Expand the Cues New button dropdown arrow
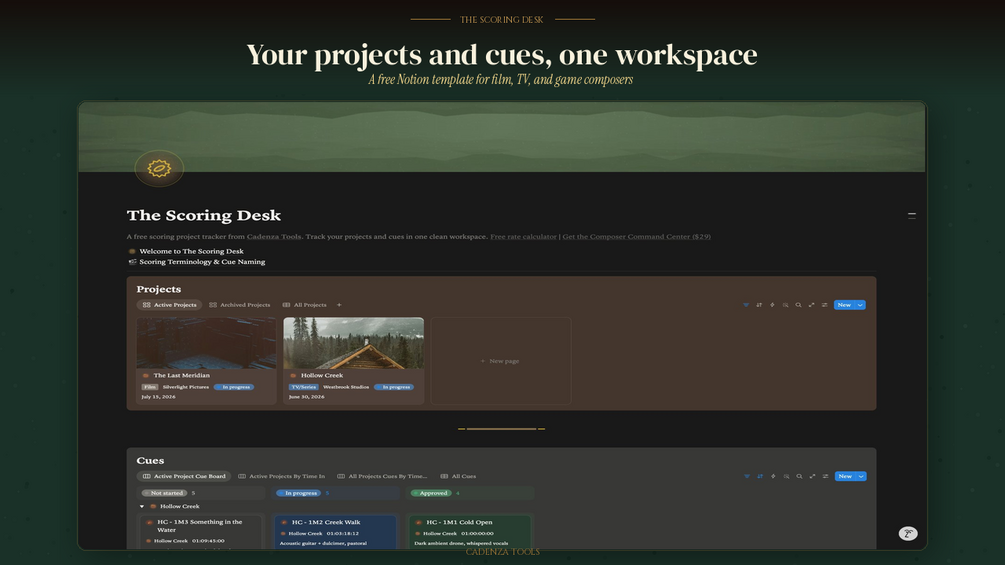This screenshot has height=565, width=1005. 861,476
